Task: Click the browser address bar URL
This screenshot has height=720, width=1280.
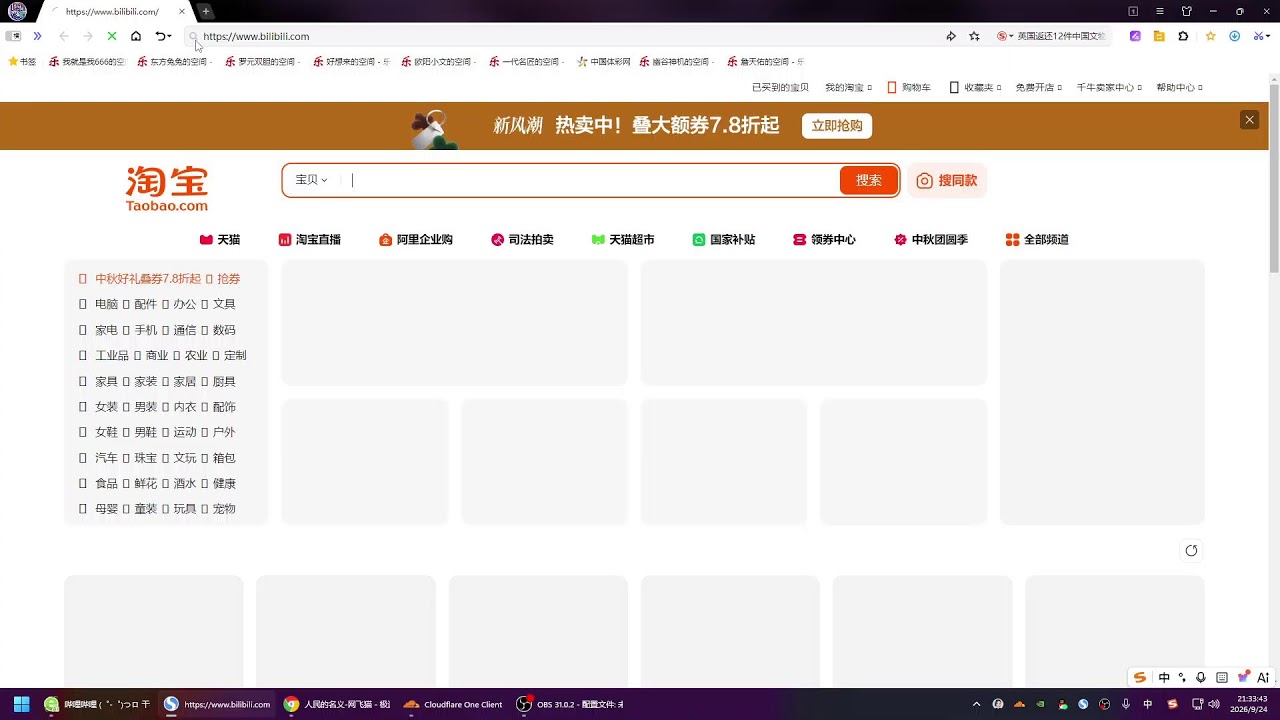Action: [x=256, y=36]
